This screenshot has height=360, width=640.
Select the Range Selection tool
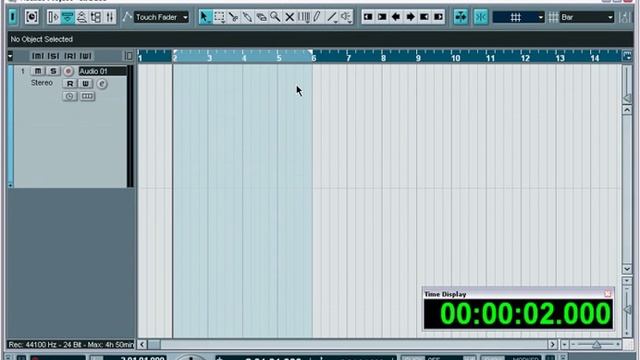219,17
